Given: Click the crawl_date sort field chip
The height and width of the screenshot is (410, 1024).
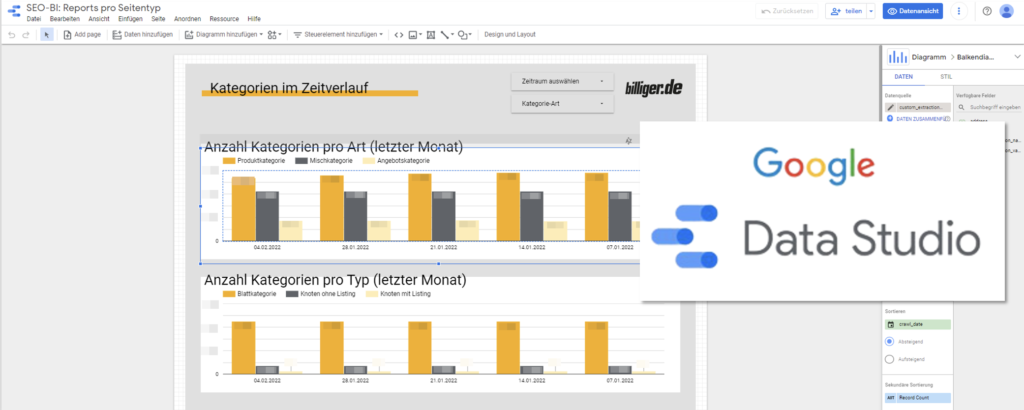Looking at the screenshot, I should (918, 324).
